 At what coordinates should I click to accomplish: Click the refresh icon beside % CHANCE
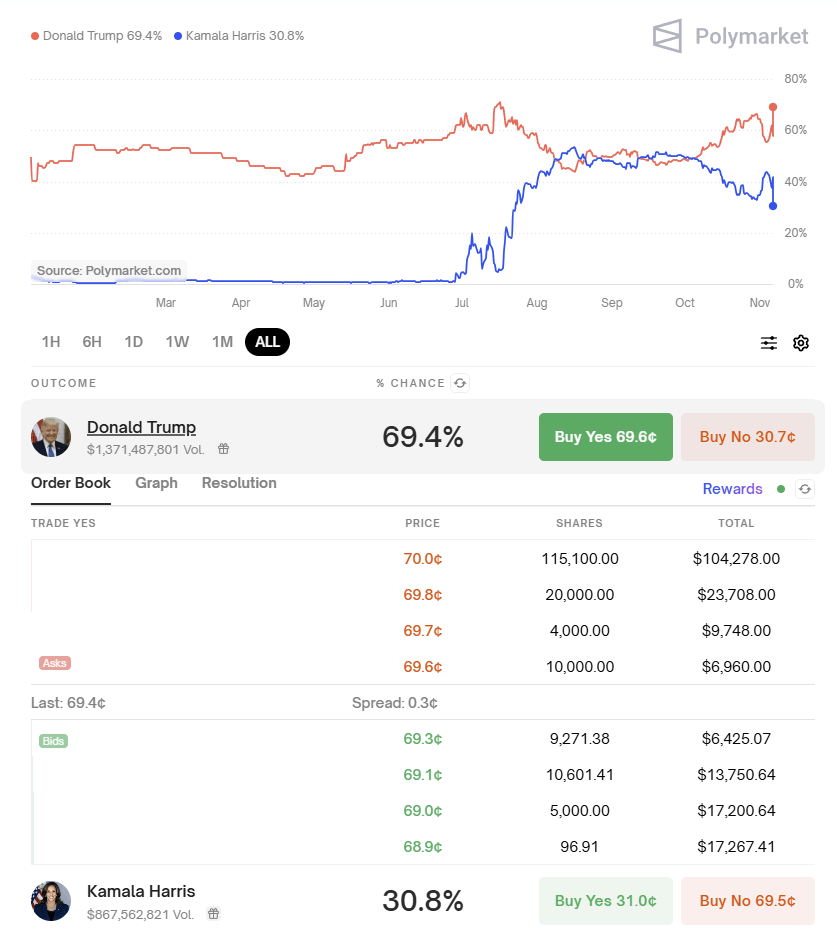pyautogui.click(x=460, y=383)
